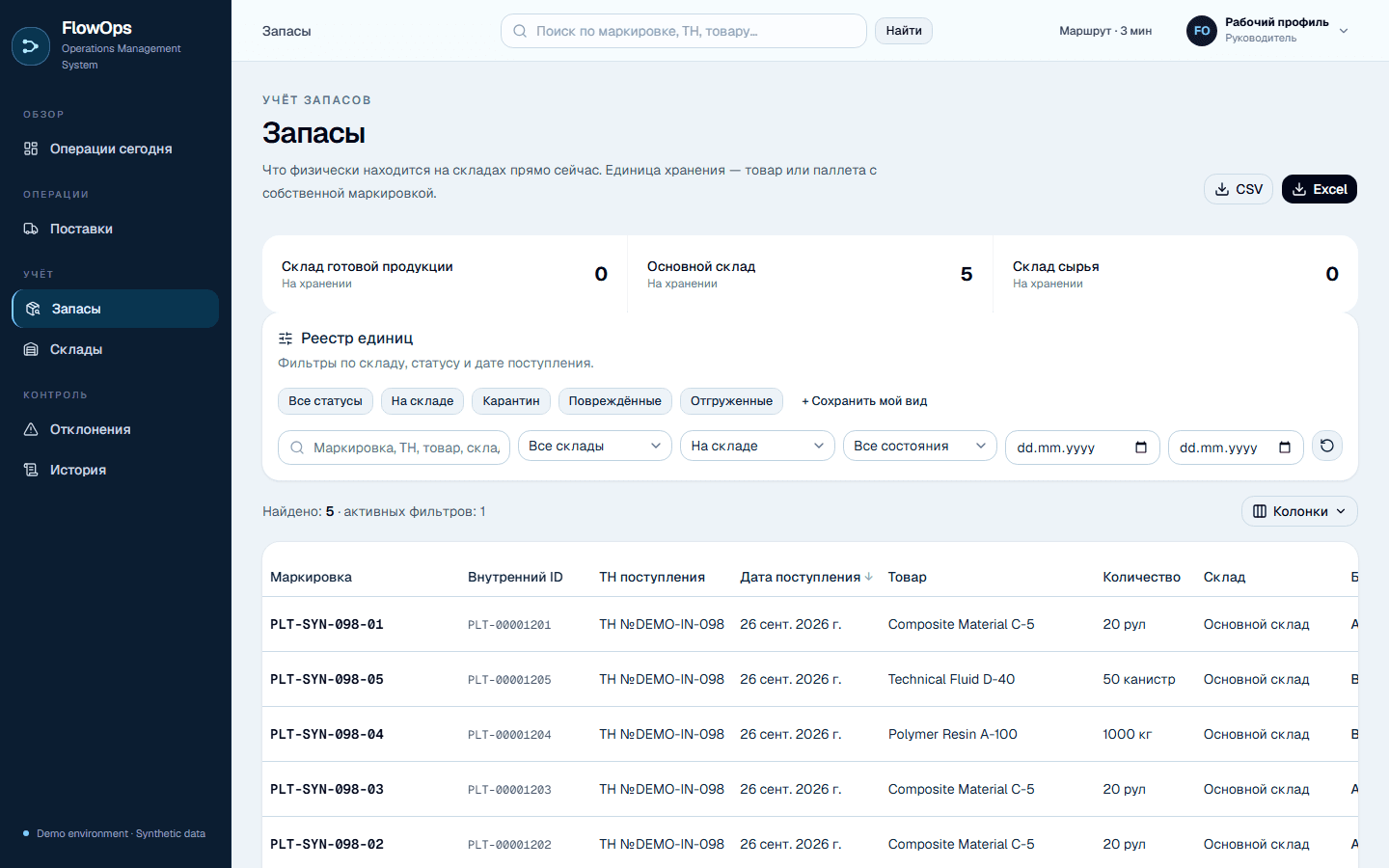Expand the Колонки column selector
Image resolution: width=1389 pixels, height=868 pixels.
[x=1299, y=511]
